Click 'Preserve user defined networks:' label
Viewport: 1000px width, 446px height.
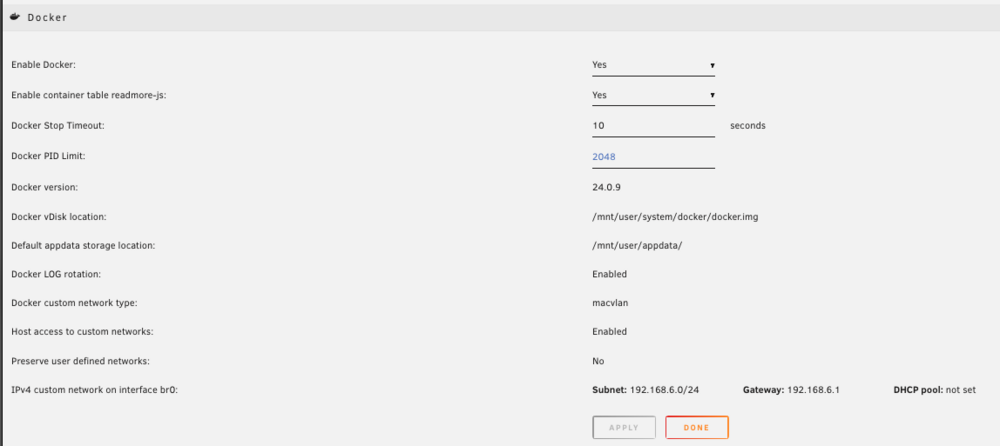click(80, 361)
